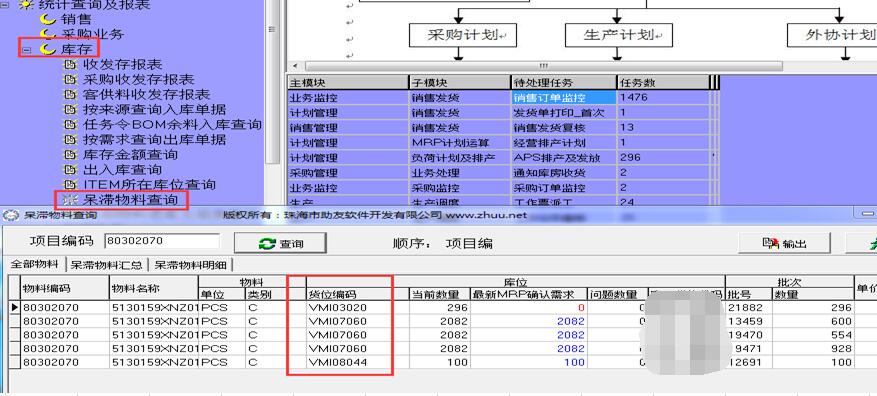Click the 查询 button
Image resolution: width=877 pixels, height=396 pixels.
[x=280, y=243]
